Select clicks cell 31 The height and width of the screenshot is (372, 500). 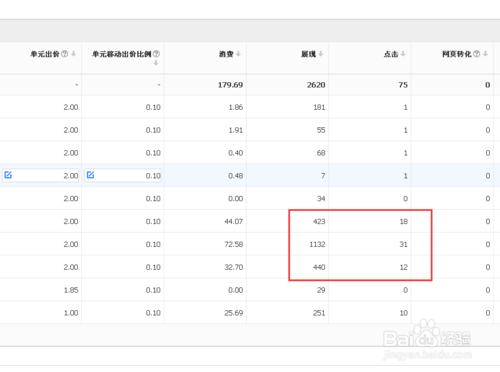[404, 244]
